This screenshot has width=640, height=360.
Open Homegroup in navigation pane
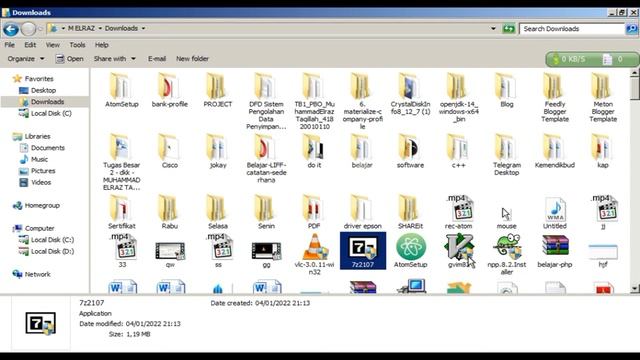click(36, 205)
